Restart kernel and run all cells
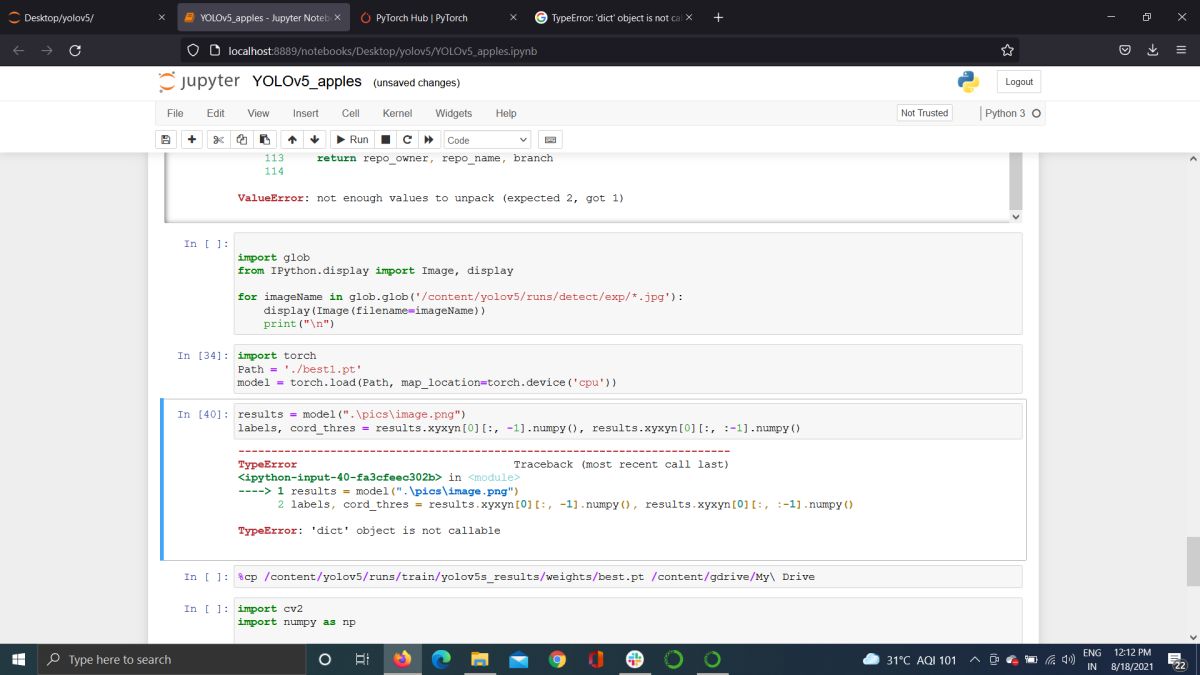This screenshot has width=1200, height=675. coord(429,140)
